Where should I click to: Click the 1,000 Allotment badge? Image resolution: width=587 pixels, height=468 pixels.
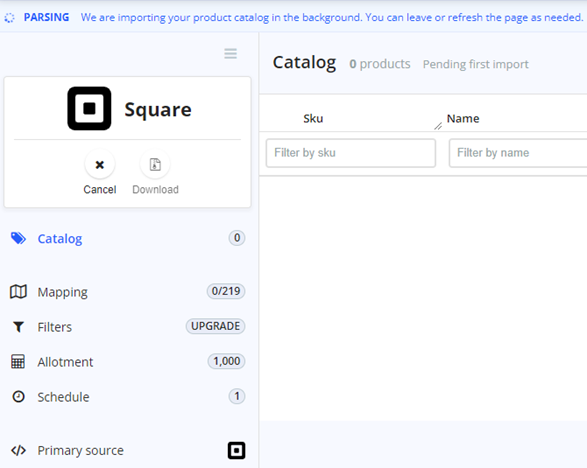[x=226, y=361]
